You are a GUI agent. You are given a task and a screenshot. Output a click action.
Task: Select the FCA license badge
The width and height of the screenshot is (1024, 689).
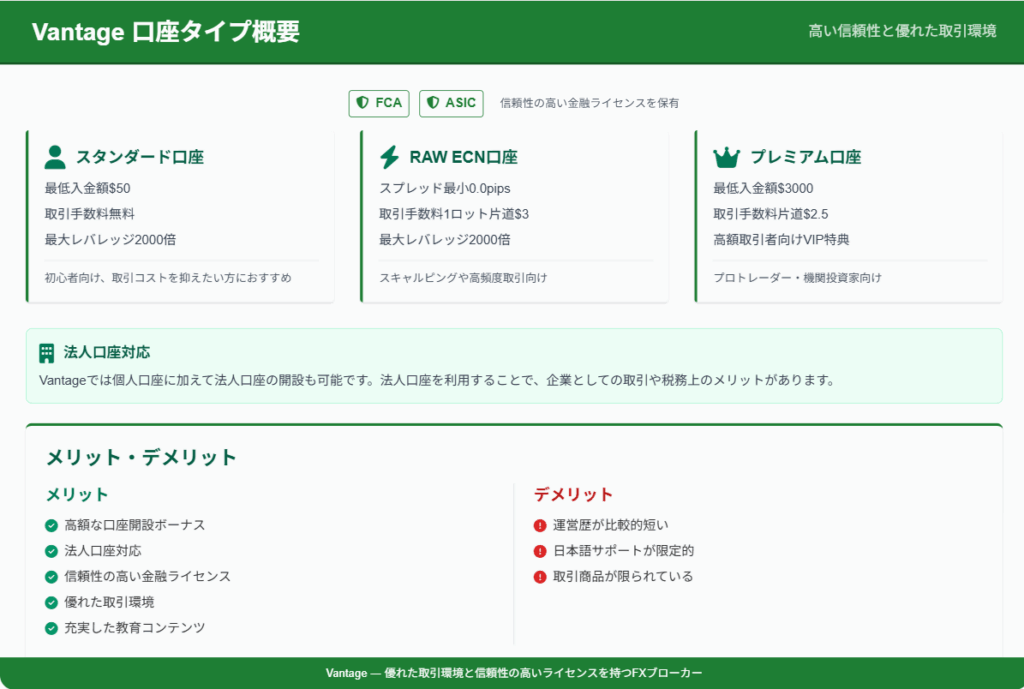click(379, 103)
